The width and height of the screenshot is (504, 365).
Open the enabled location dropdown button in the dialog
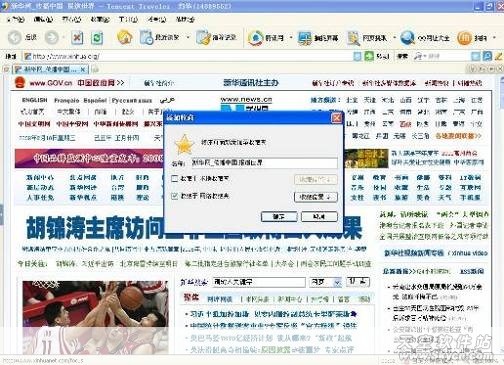(x=316, y=197)
